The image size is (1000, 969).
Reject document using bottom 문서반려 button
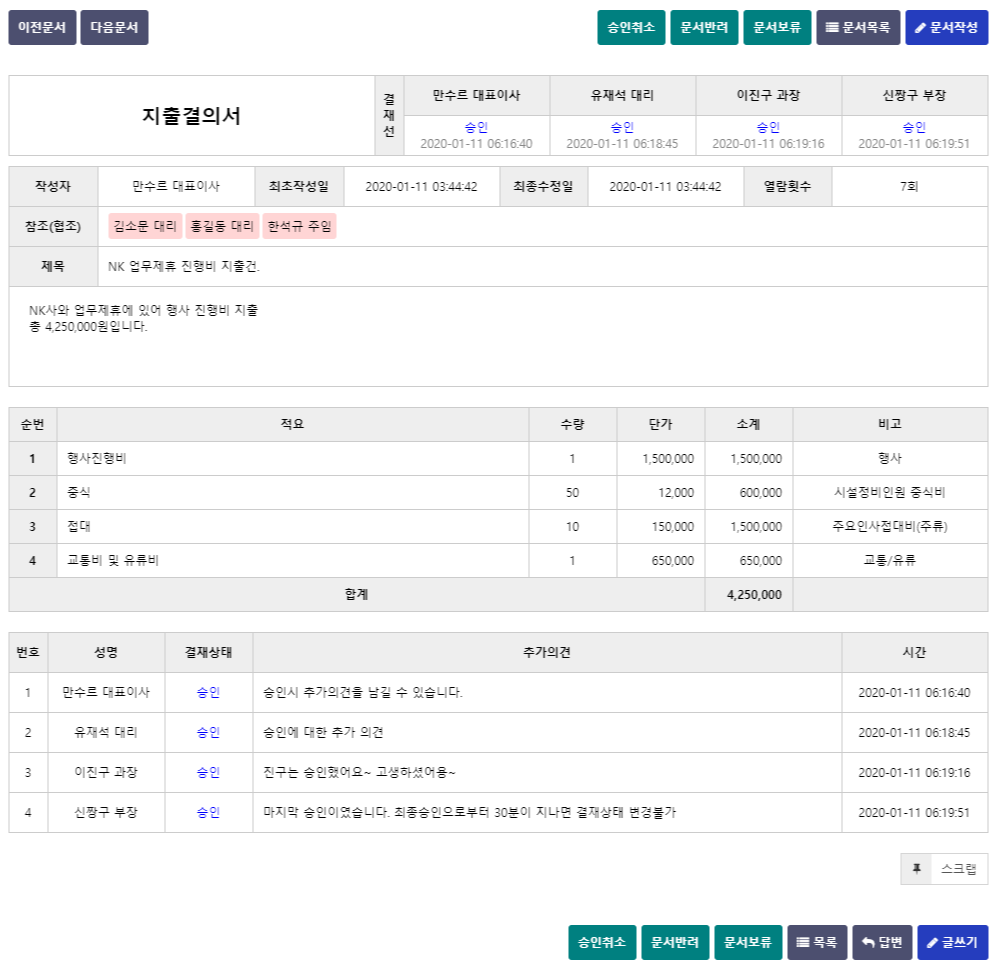pyautogui.click(x=675, y=942)
